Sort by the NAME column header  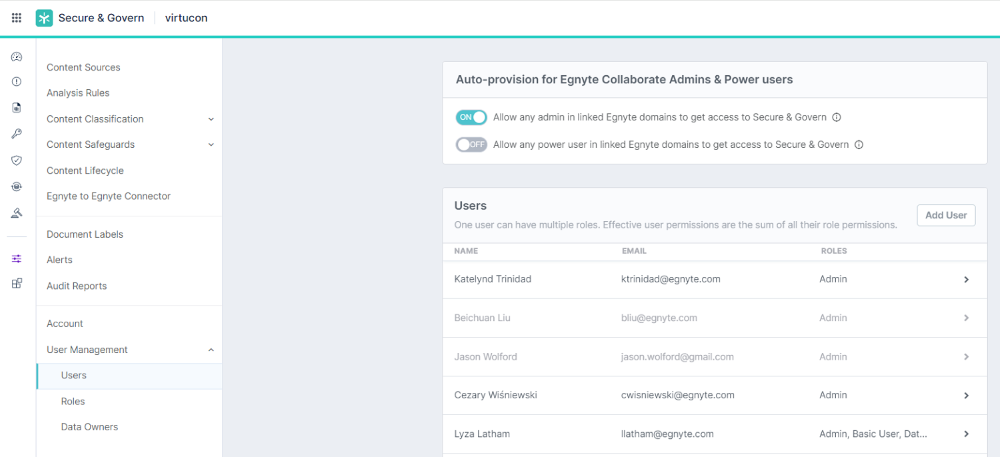point(466,251)
